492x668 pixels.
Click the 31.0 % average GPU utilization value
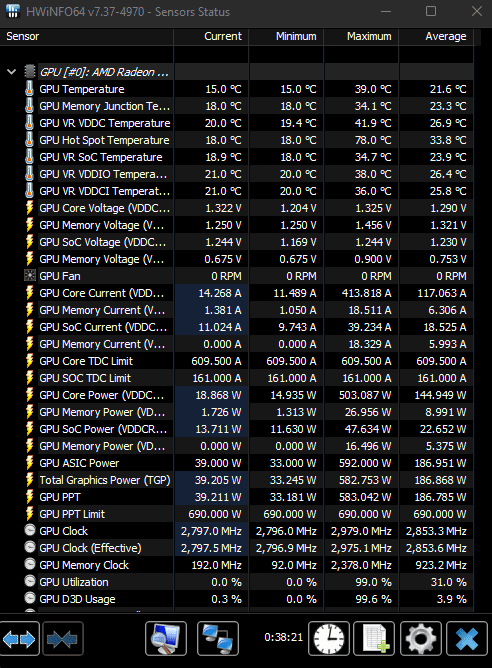[449, 582]
